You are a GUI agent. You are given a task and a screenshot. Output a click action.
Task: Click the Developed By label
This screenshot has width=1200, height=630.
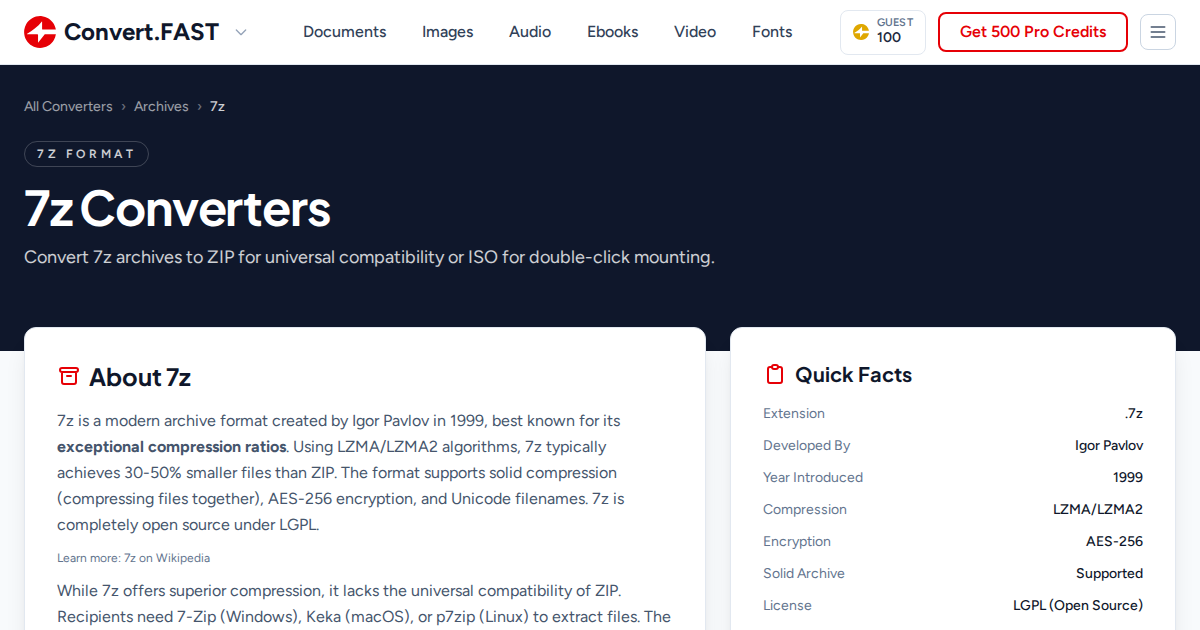tap(807, 445)
